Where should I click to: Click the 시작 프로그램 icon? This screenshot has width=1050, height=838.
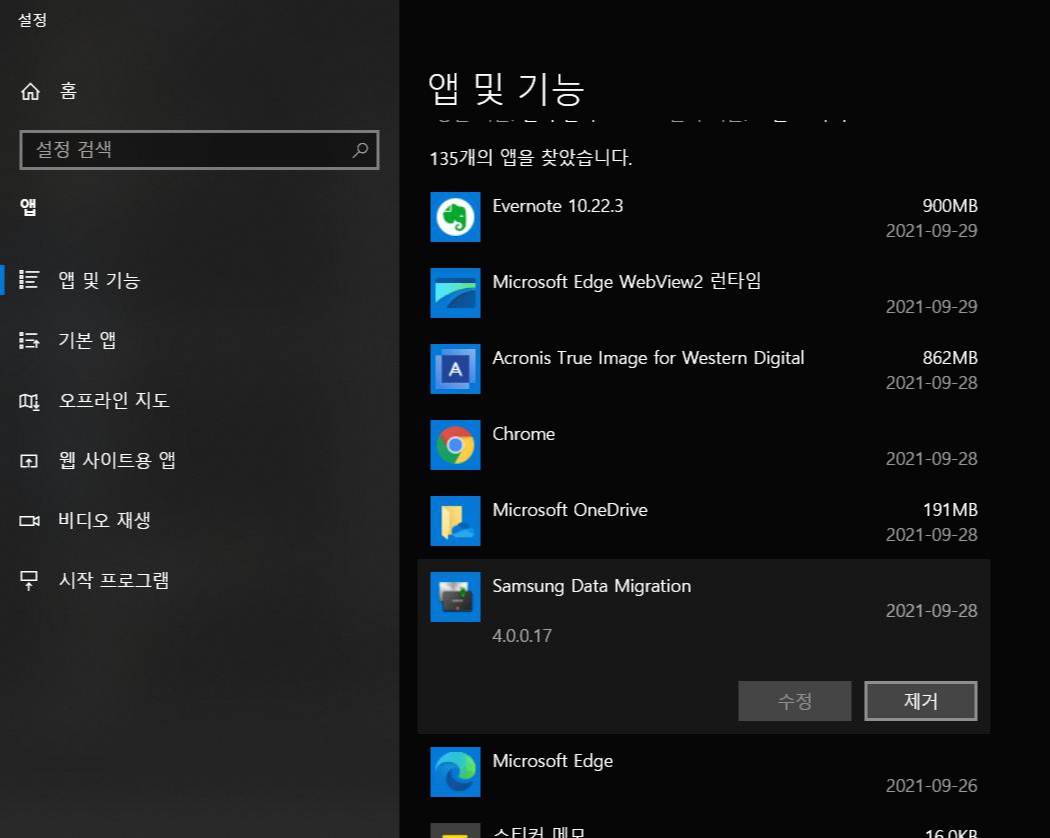[x=29, y=580]
